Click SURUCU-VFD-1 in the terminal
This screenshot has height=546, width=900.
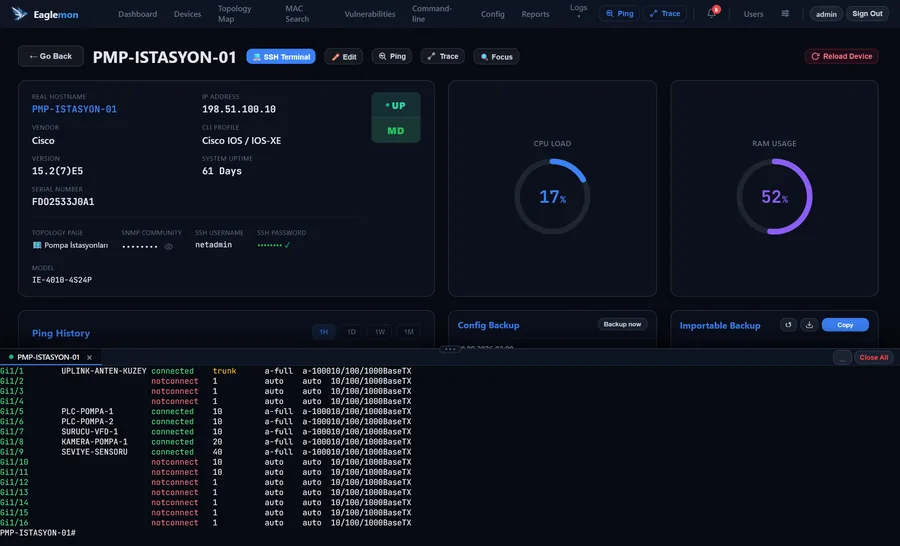click(90, 431)
